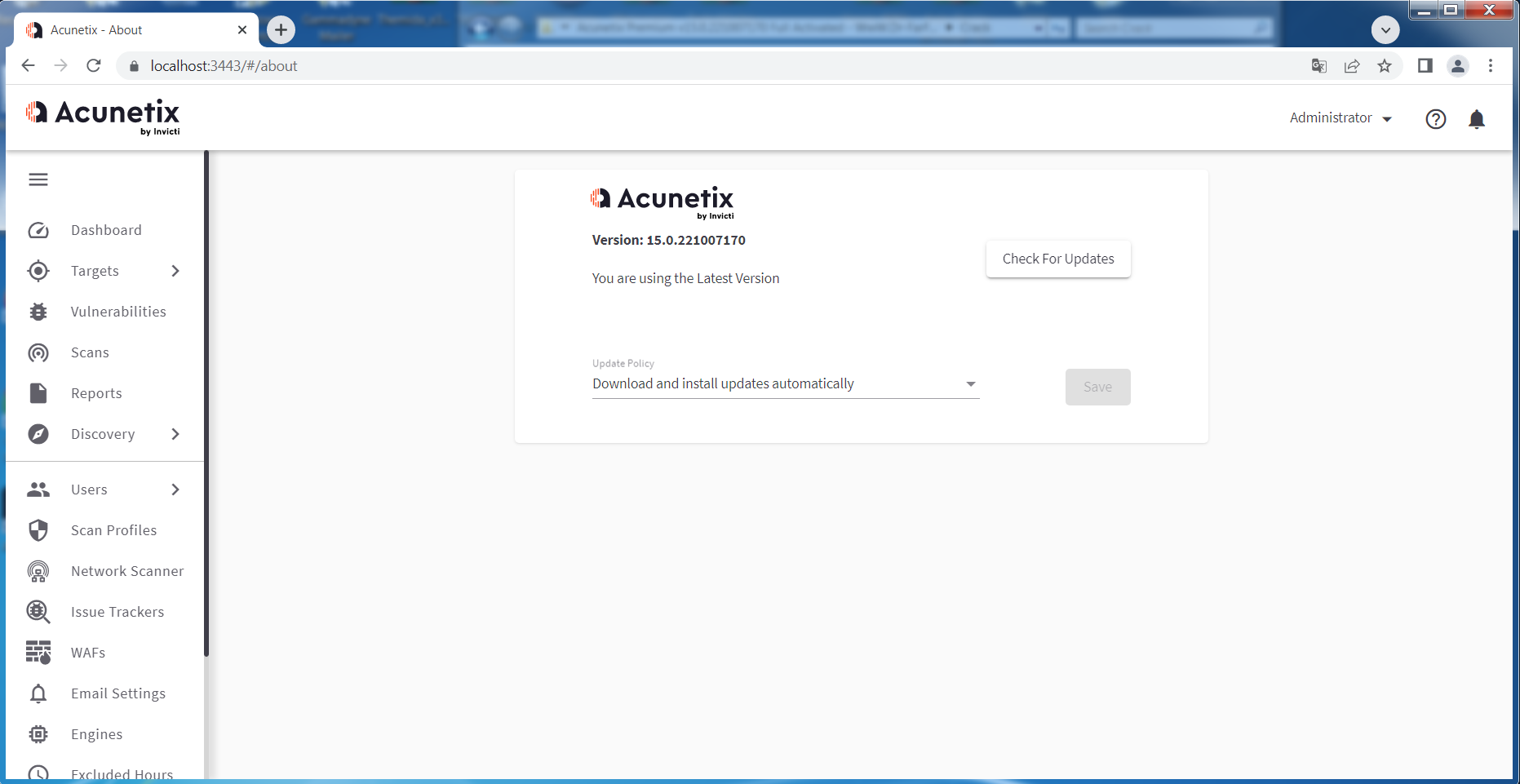The image size is (1520, 784).
Task: Open Email Settings menu item
Action: pos(118,693)
